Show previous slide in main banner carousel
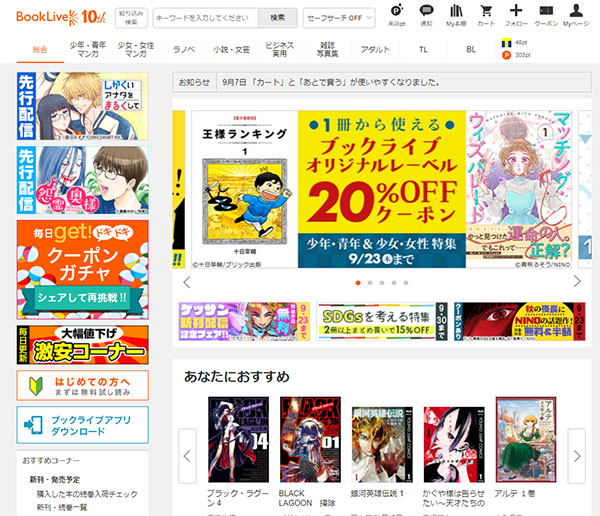Image resolution: width=600 pixels, height=516 pixels. coord(187,282)
